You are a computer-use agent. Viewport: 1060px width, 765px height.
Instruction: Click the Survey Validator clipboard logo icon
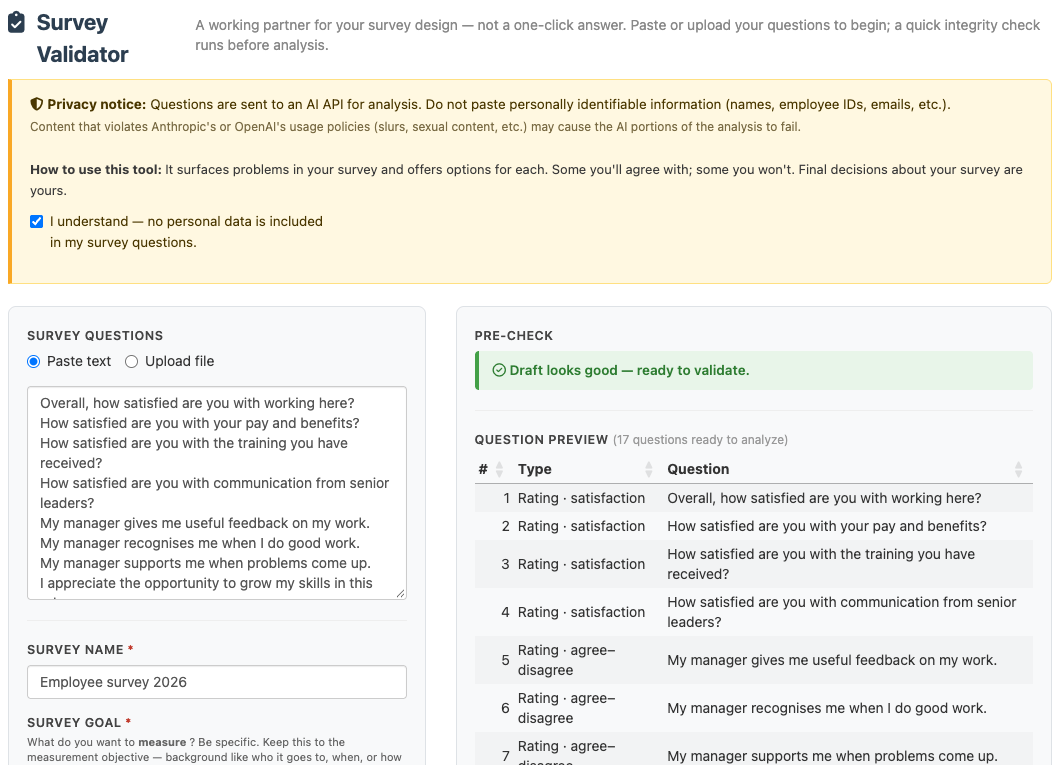coord(16,22)
